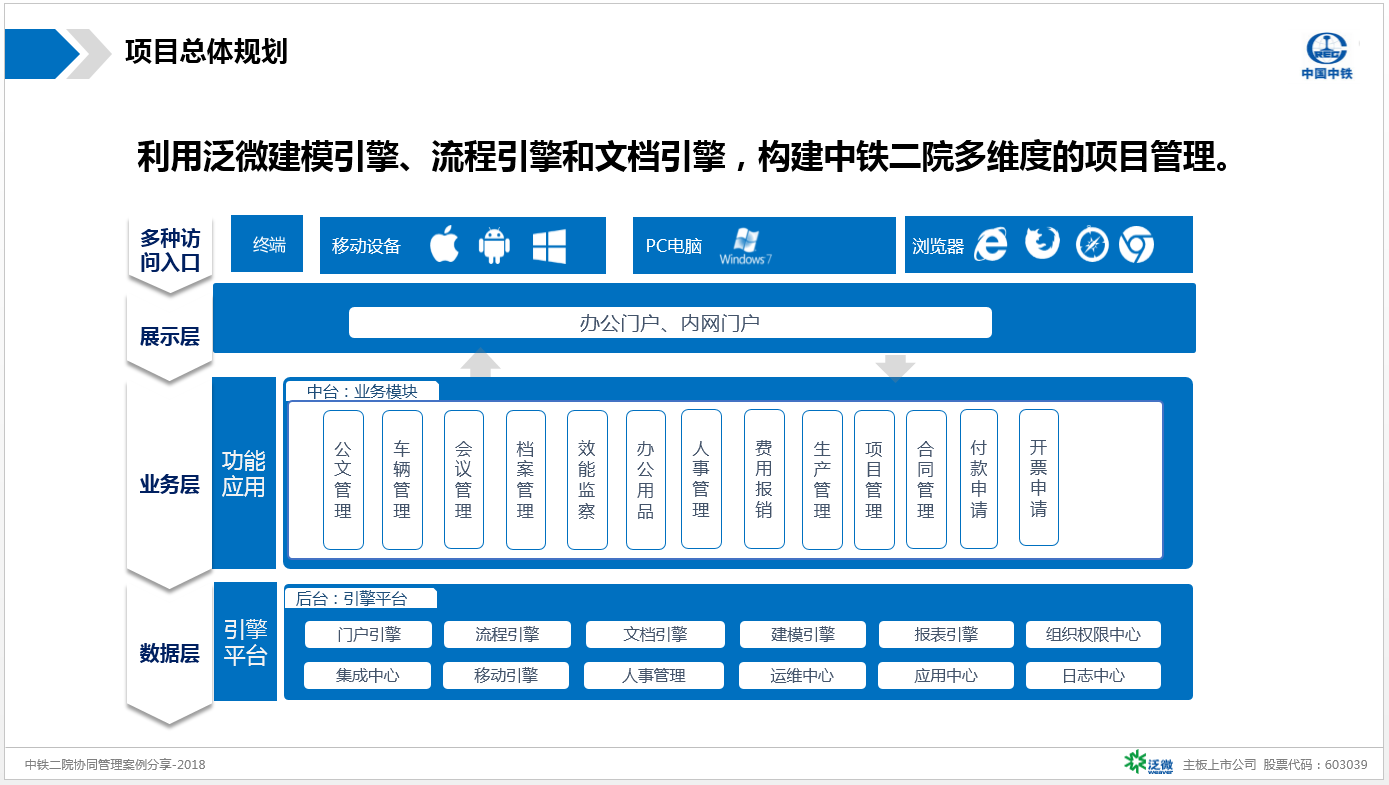Click the Firefox browser icon
1389x785 pixels.
click(1042, 243)
